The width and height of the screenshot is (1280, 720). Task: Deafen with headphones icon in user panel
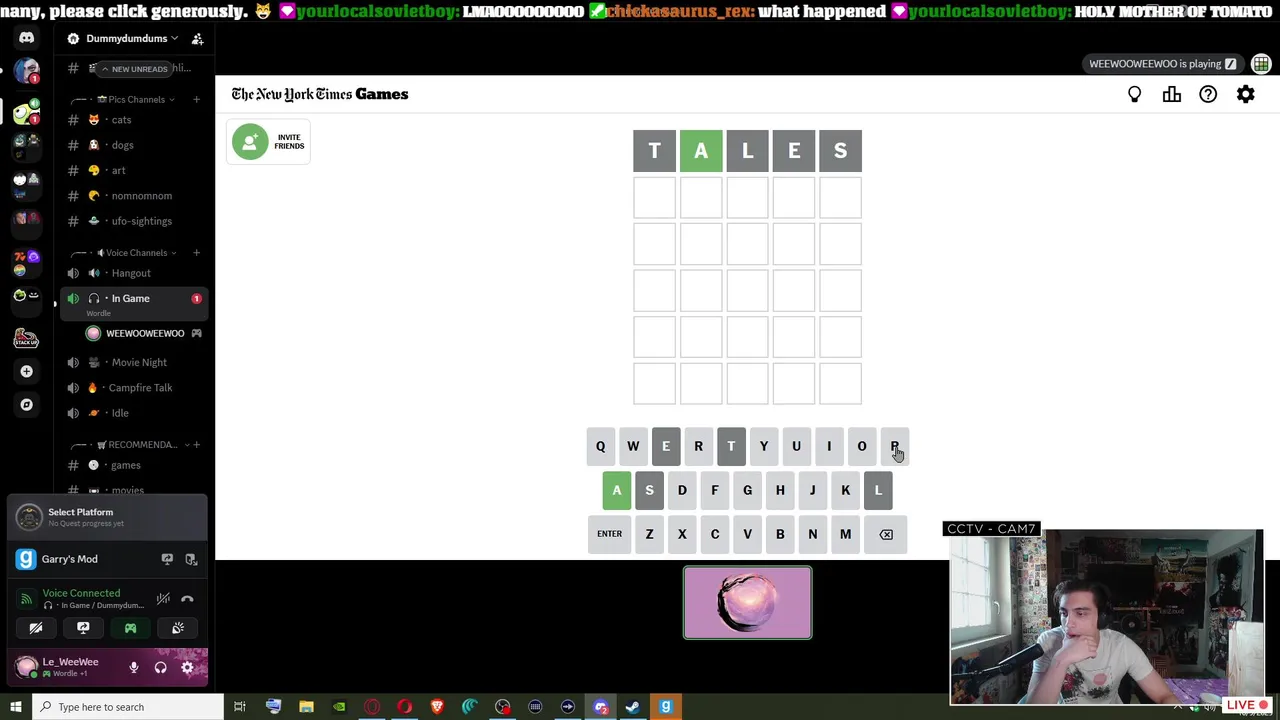[x=160, y=667]
